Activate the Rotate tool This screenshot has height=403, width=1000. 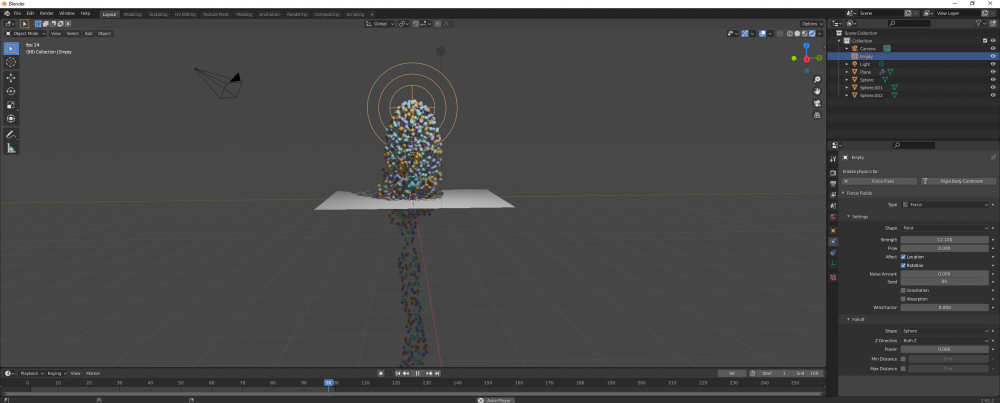[11, 91]
